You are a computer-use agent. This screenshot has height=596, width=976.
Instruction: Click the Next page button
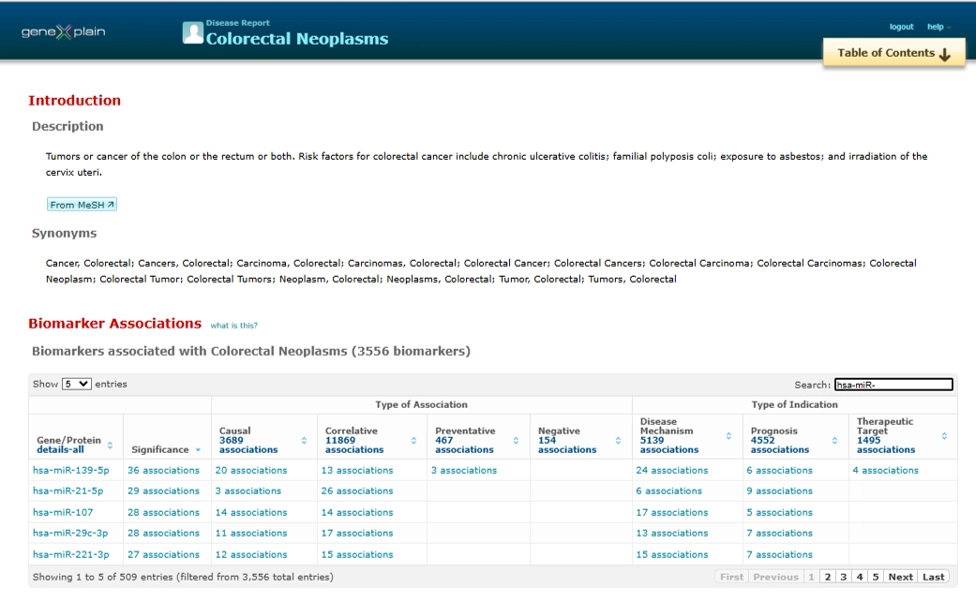click(x=900, y=577)
